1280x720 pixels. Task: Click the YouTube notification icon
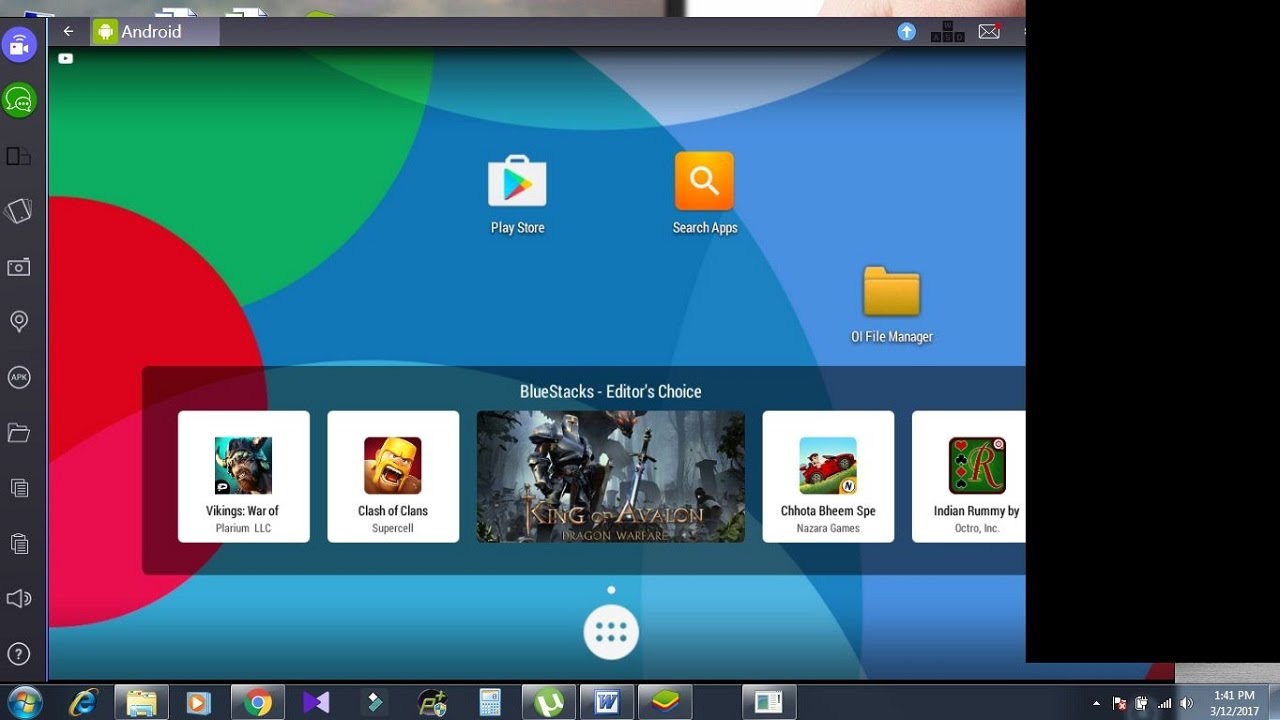tap(65, 59)
